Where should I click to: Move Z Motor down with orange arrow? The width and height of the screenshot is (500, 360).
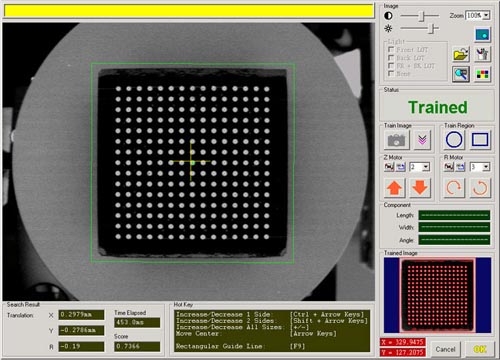tap(420, 188)
